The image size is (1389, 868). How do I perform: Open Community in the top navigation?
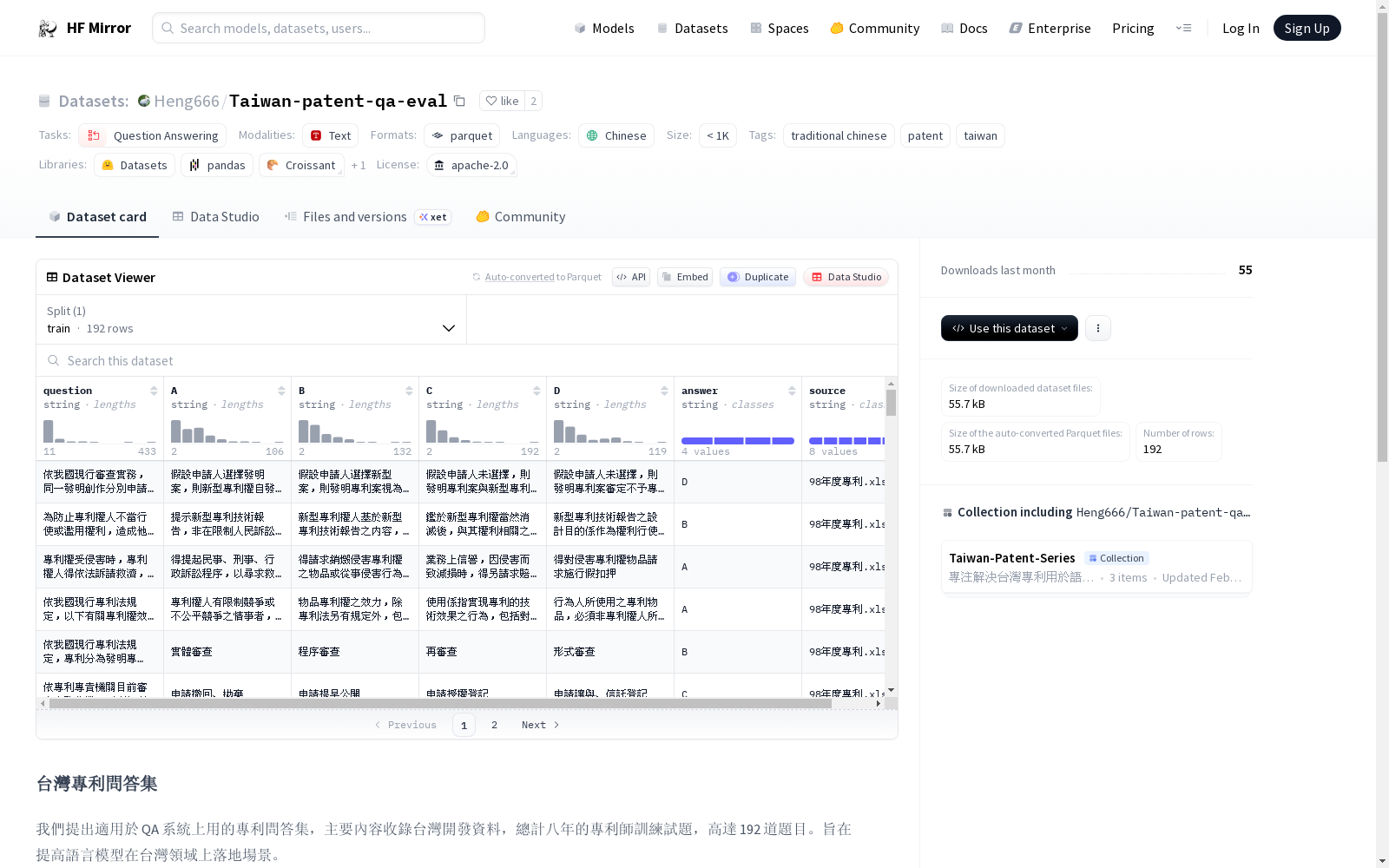[874, 28]
